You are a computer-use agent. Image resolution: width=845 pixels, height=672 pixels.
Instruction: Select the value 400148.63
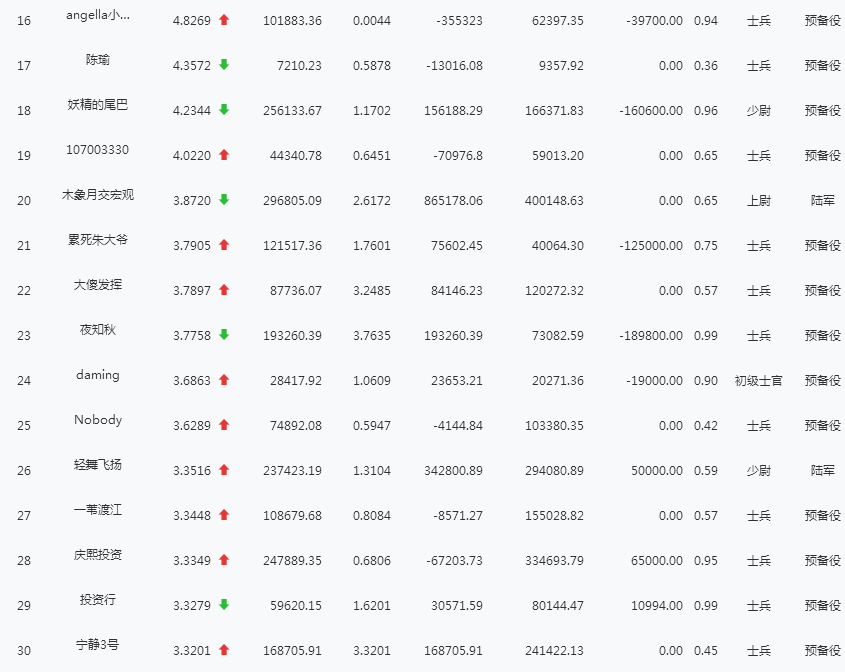tap(554, 201)
